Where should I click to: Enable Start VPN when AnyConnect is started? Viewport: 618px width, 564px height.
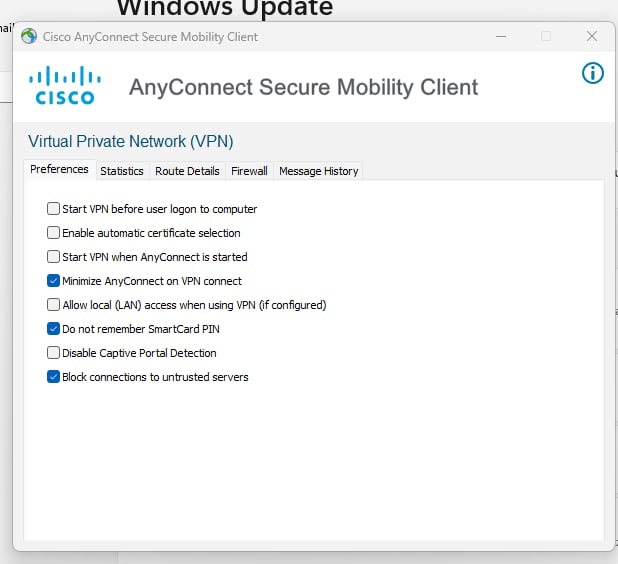(53, 257)
